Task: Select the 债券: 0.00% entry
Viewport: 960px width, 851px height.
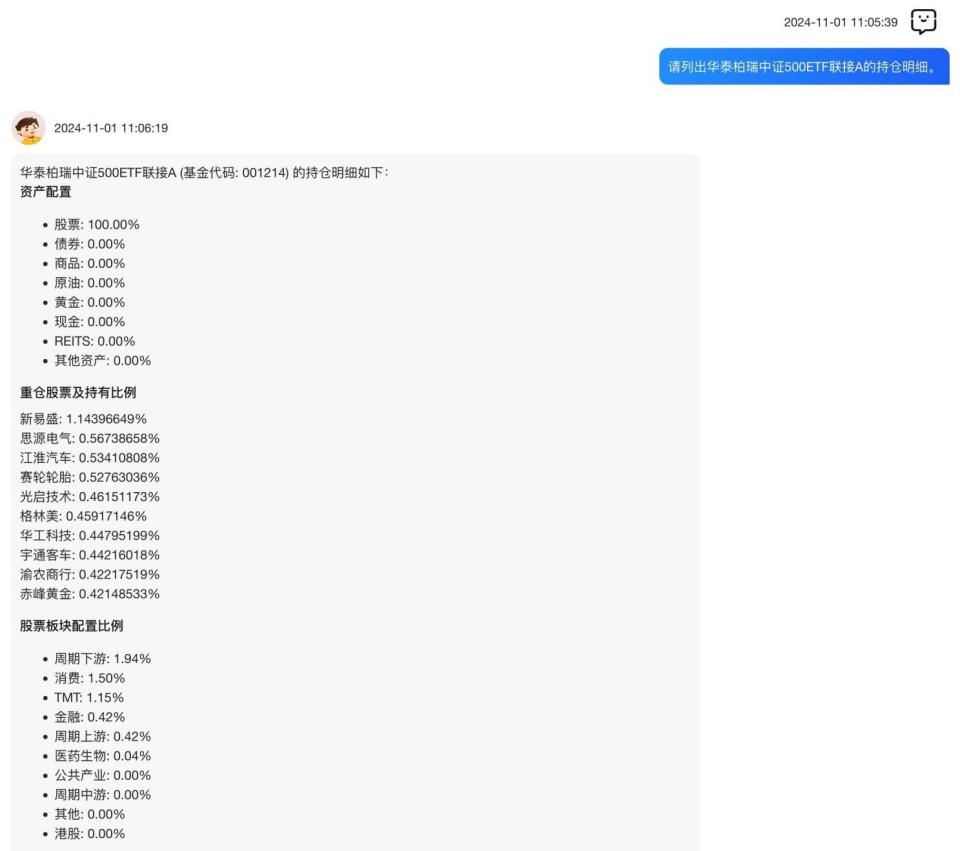Action: (x=89, y=244)
